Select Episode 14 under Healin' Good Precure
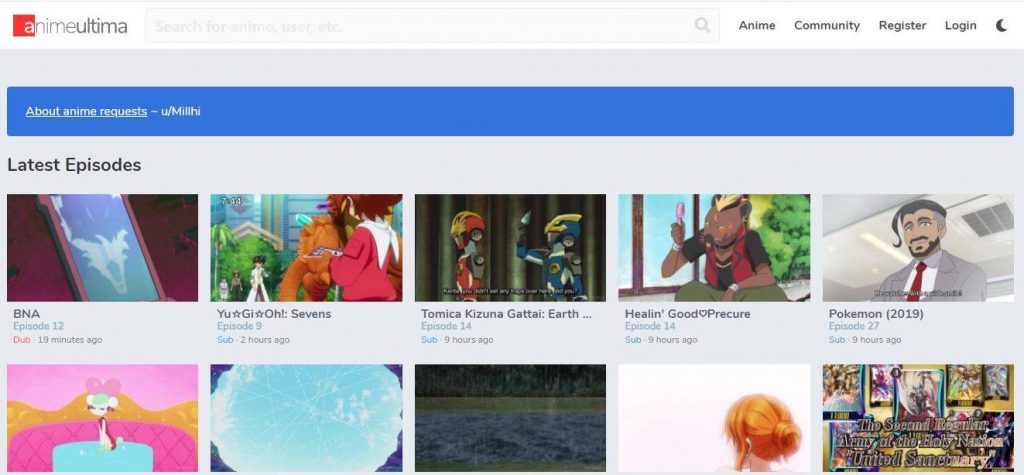Viewport: 1024px width, 475px height. pyautogui.click(x=650, y=326)
